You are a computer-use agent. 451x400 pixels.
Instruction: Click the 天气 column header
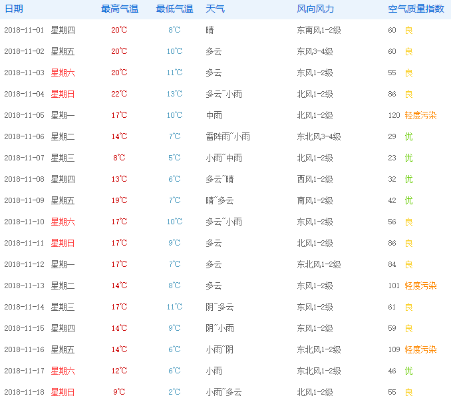215,9
